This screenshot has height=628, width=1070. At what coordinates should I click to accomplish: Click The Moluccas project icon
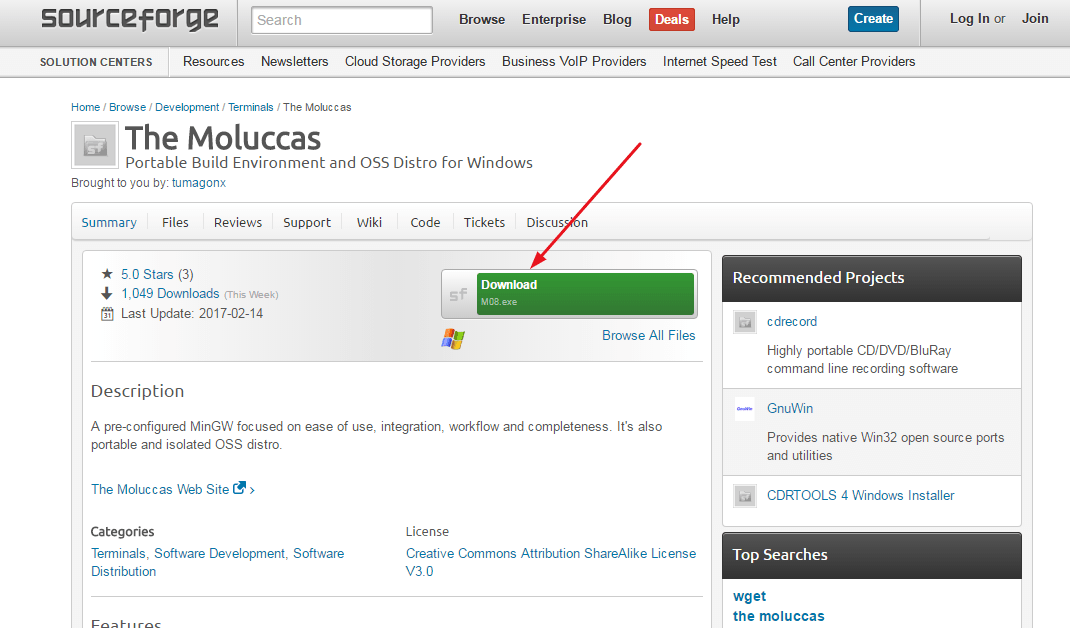tap(95, 145)
